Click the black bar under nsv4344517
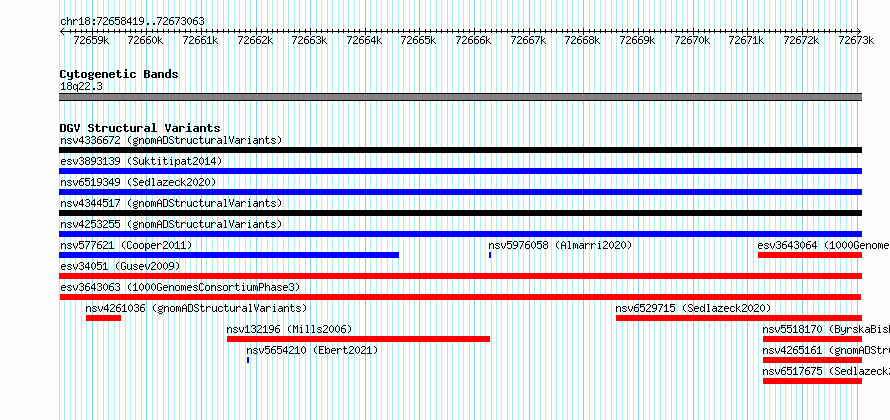The width and height of the screenshot is (890, 420). 461,213
